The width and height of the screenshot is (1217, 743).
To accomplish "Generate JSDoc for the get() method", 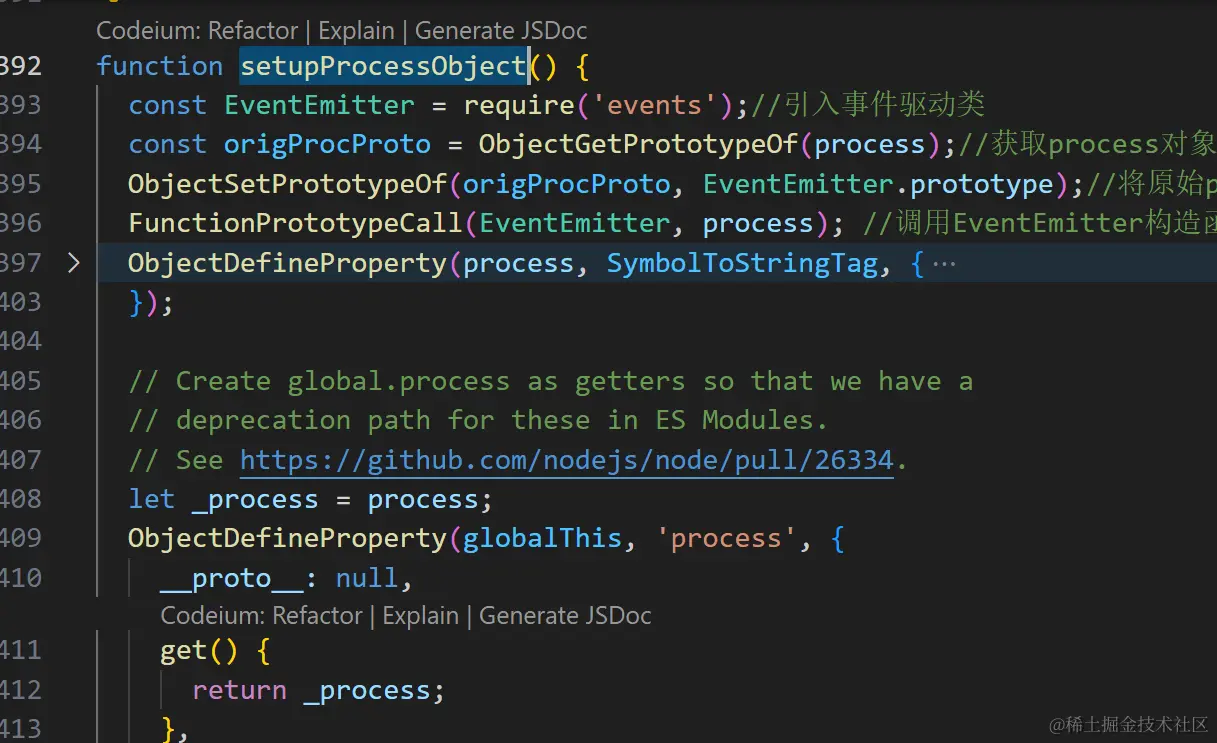I will click(x=565, y=615).
